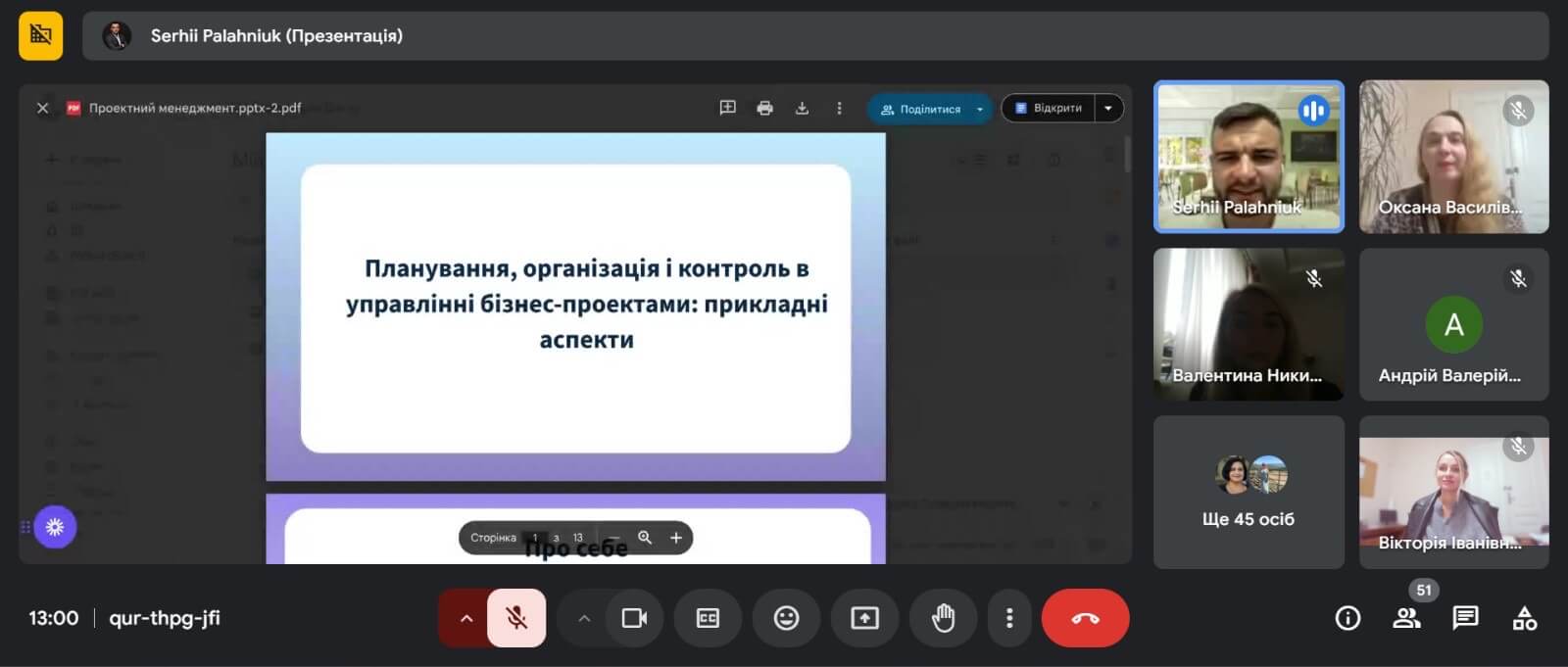Expand audio settings chevron next to microphone

[x=466, y=618]
